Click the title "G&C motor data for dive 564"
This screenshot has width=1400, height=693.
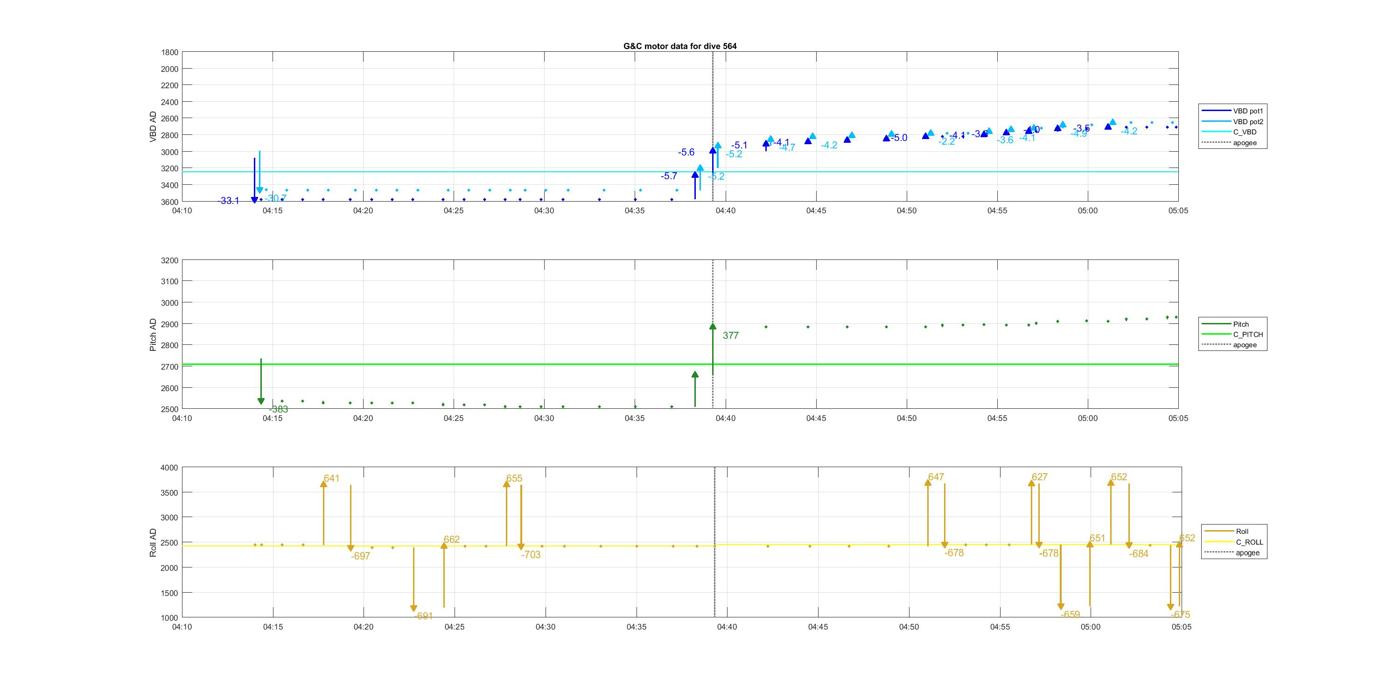coord(680,46)
